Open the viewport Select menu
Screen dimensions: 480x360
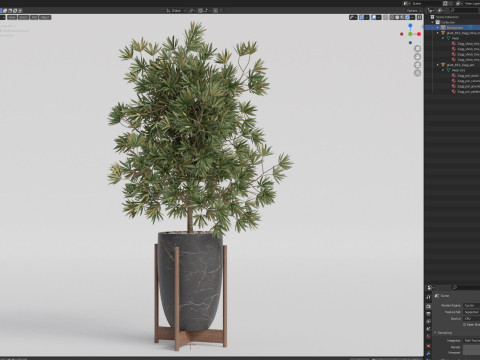click(23, 17)
